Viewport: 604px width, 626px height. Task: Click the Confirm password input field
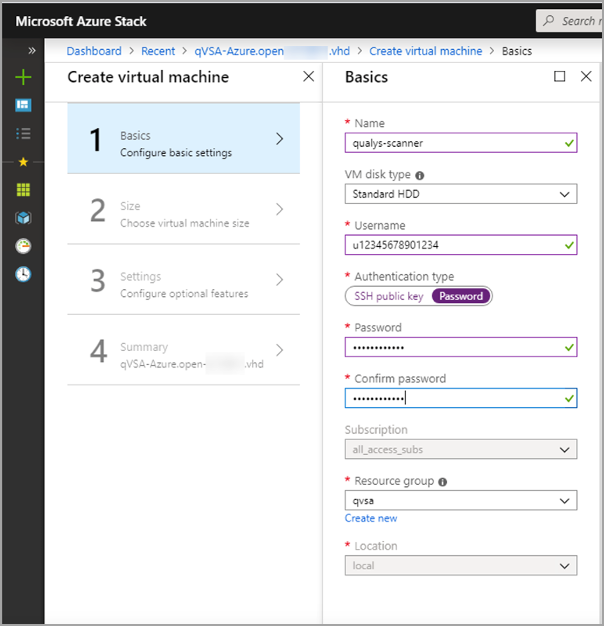coord(461,398)
